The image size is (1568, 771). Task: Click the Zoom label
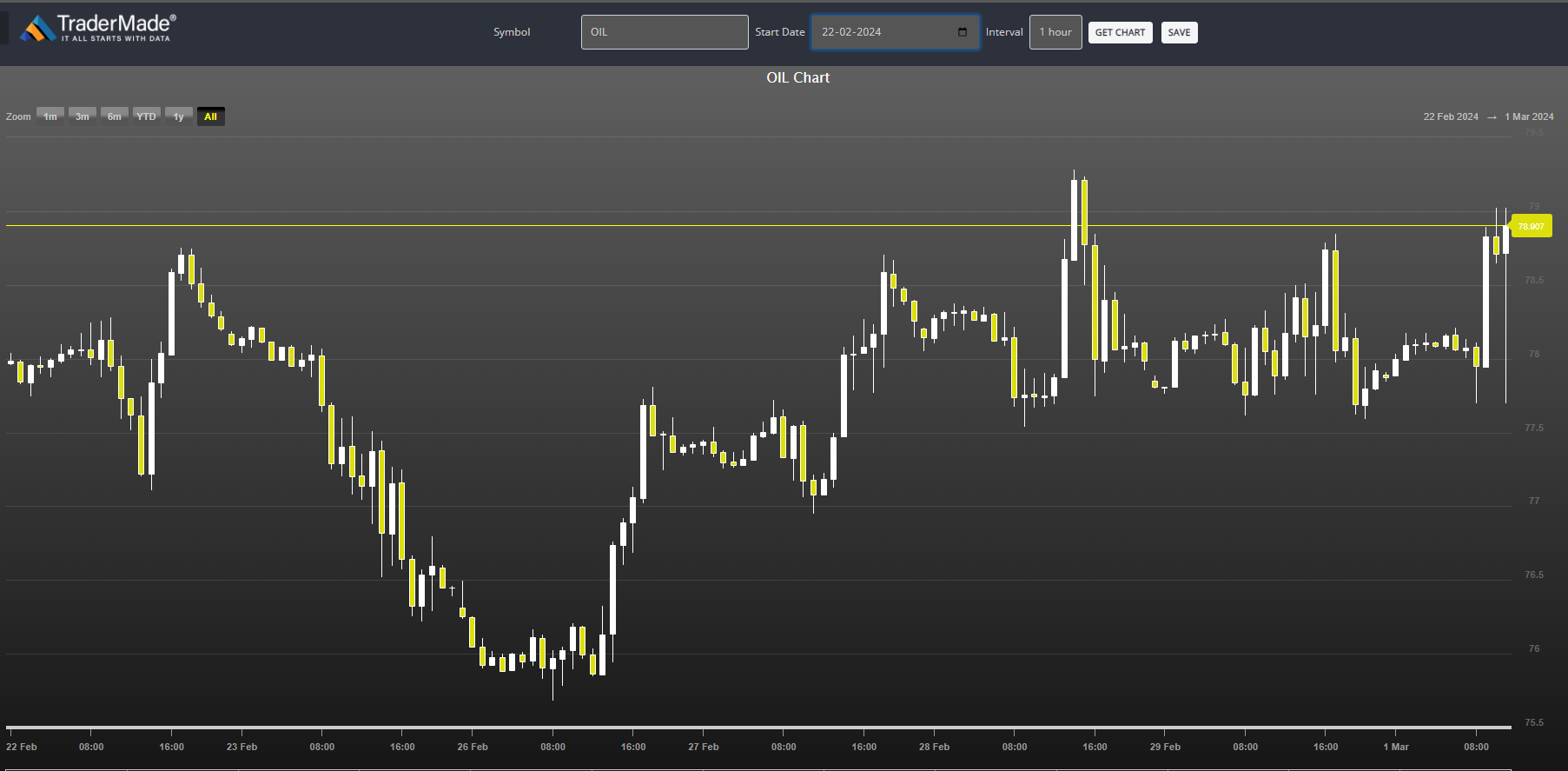(x=18, y=116)
